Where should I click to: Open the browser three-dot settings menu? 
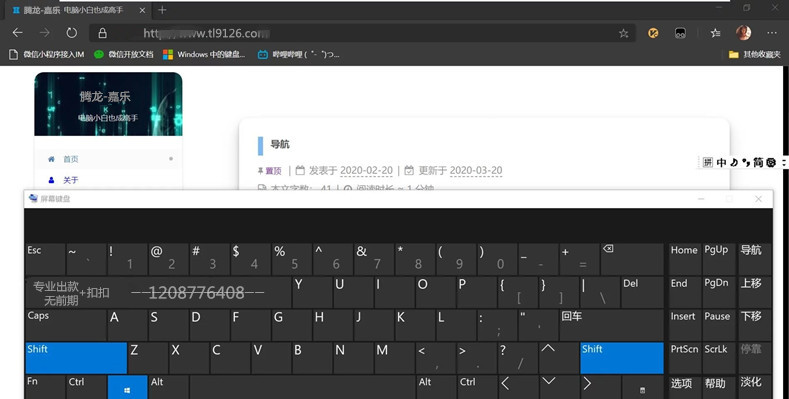pyautogui.click(x=772, y=33)
